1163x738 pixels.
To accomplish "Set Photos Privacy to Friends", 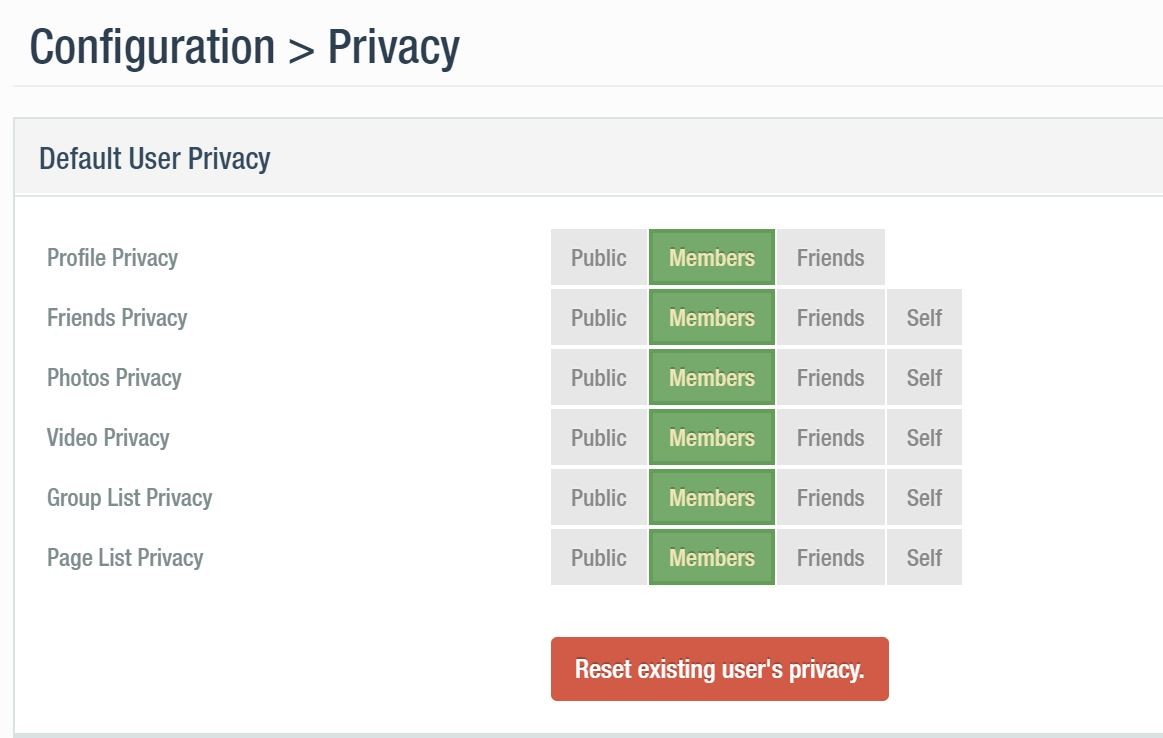I will click(x=830, y=378).
